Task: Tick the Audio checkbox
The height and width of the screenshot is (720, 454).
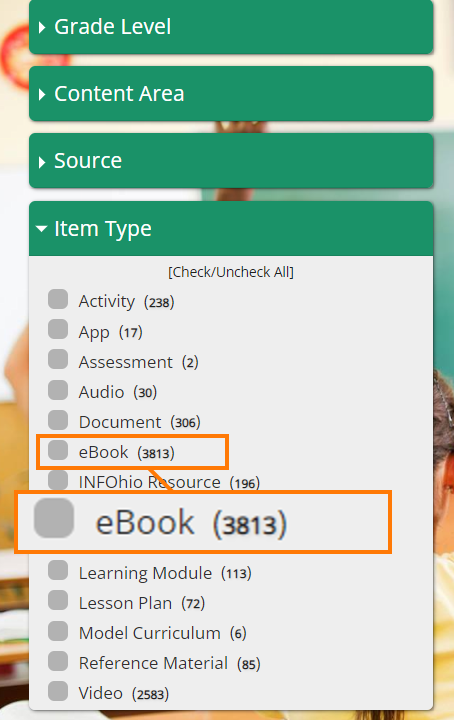Action: [x=58, y=390]
